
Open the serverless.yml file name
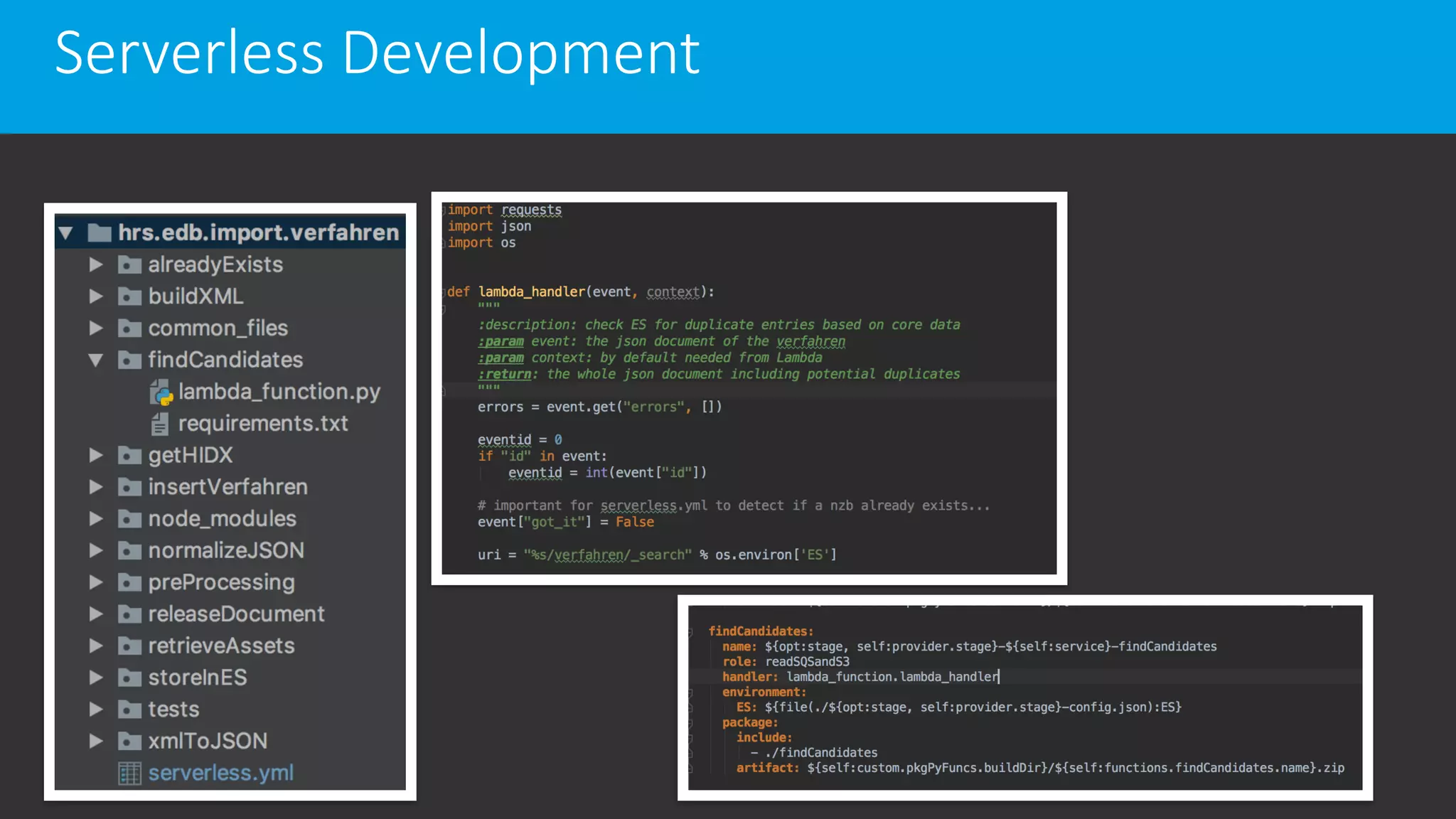pyautogui.click(x=221, y=773)
